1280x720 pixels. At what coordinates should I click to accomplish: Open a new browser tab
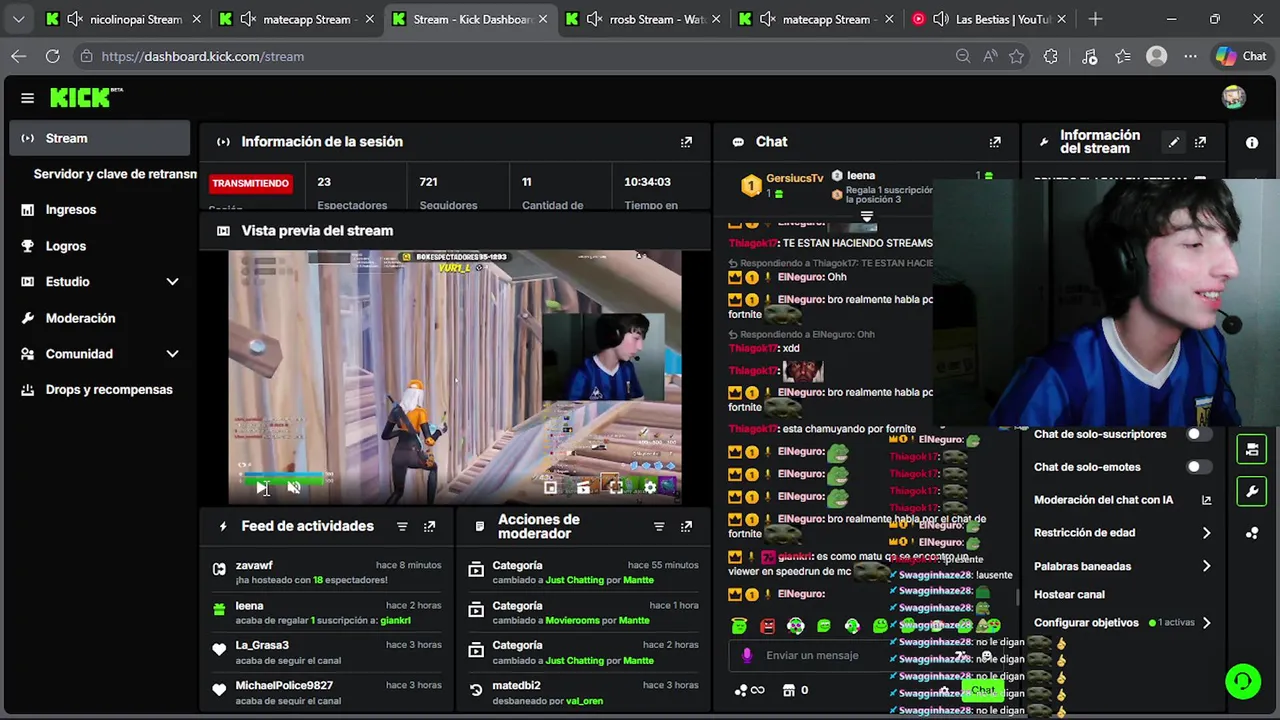pyautogui.click(x=1095, y=19)
